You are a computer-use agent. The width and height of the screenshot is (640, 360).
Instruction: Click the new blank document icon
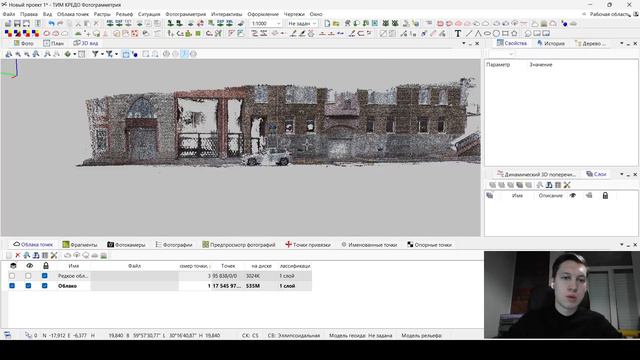(327, 24)
